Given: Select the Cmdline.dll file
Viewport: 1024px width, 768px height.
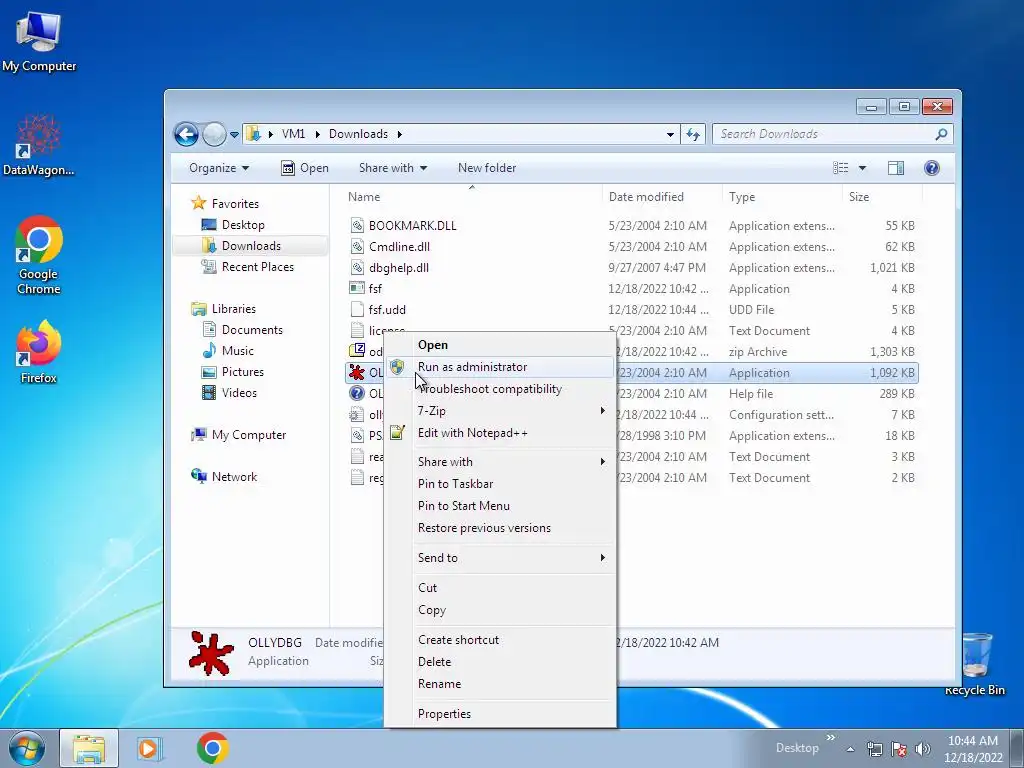Looking at the screenshot, I should point(399,247).
